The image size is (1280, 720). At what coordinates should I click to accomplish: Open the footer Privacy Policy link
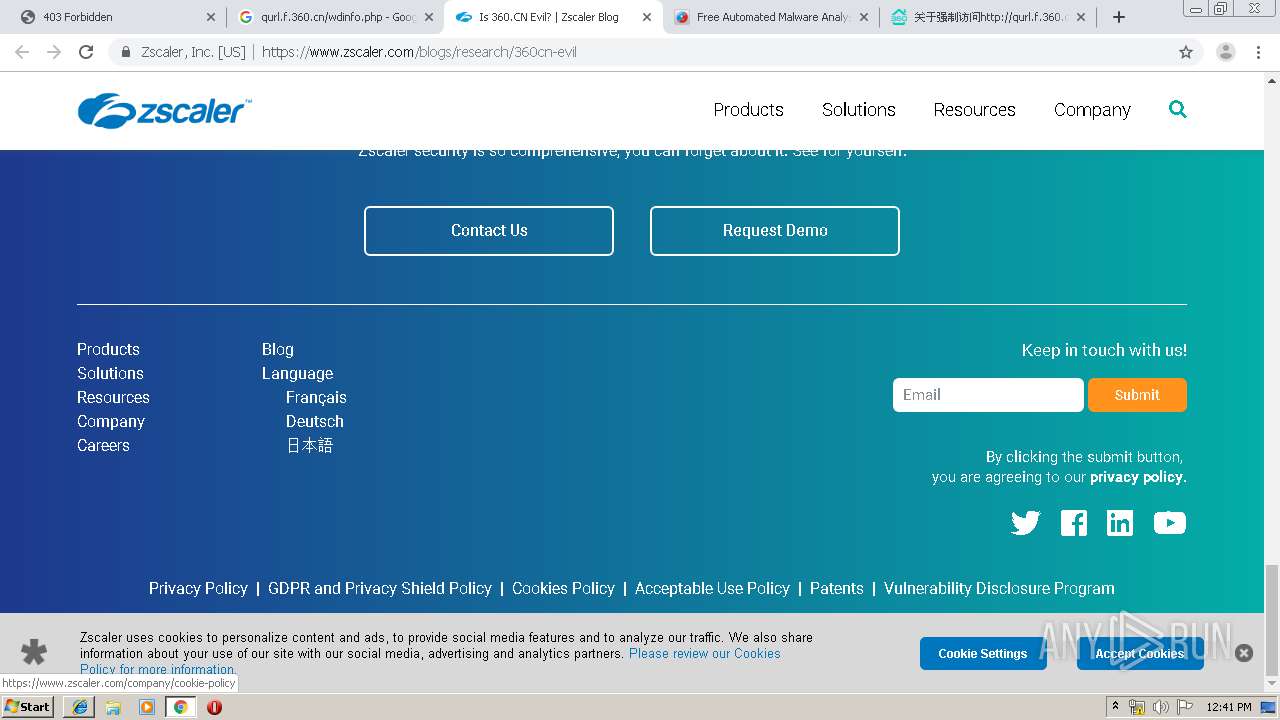point(198,588)
